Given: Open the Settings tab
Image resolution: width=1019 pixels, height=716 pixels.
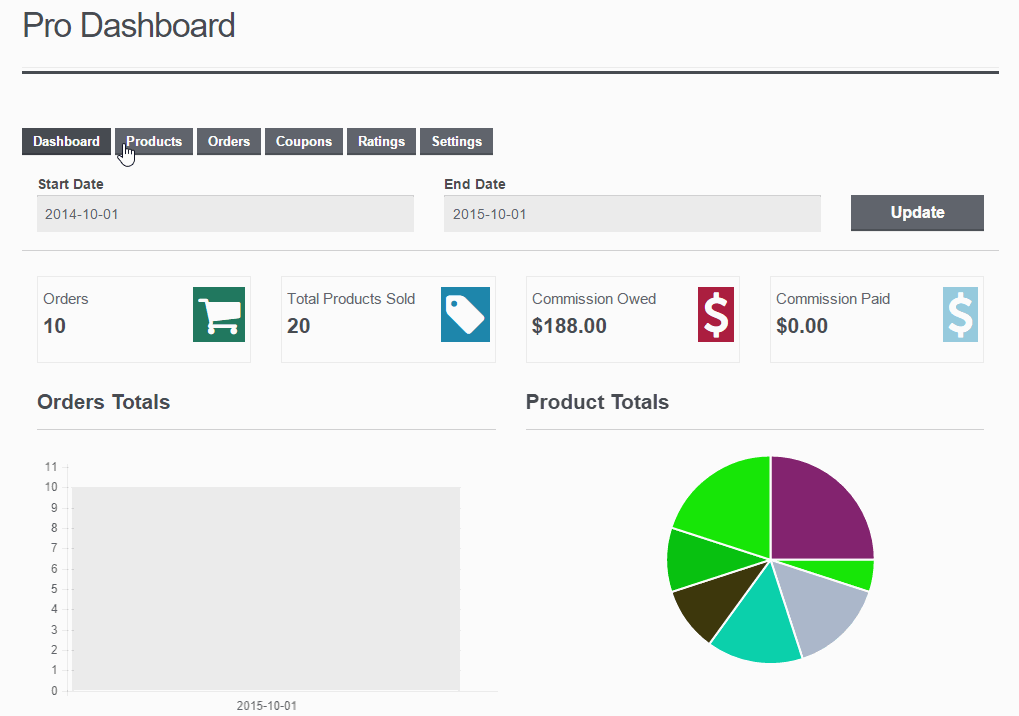Looking at the screenshot, I should [x=457, y=142].
